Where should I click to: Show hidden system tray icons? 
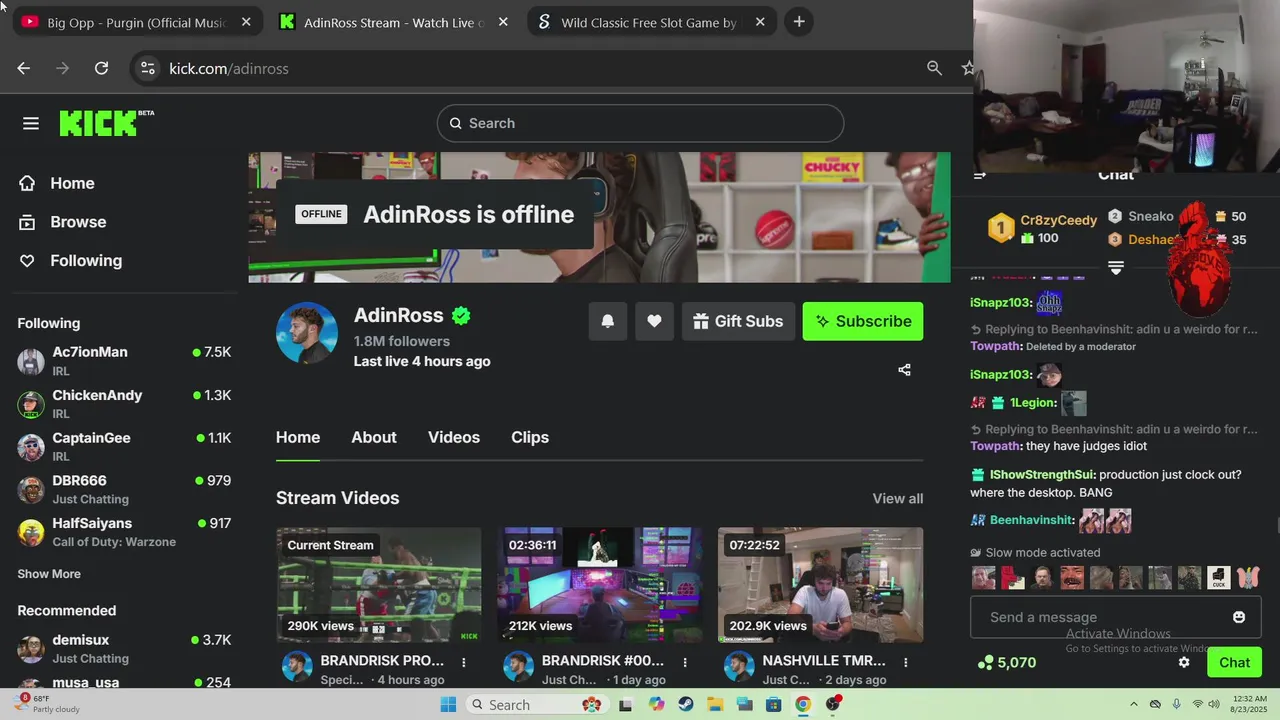tap(1133, 705)
